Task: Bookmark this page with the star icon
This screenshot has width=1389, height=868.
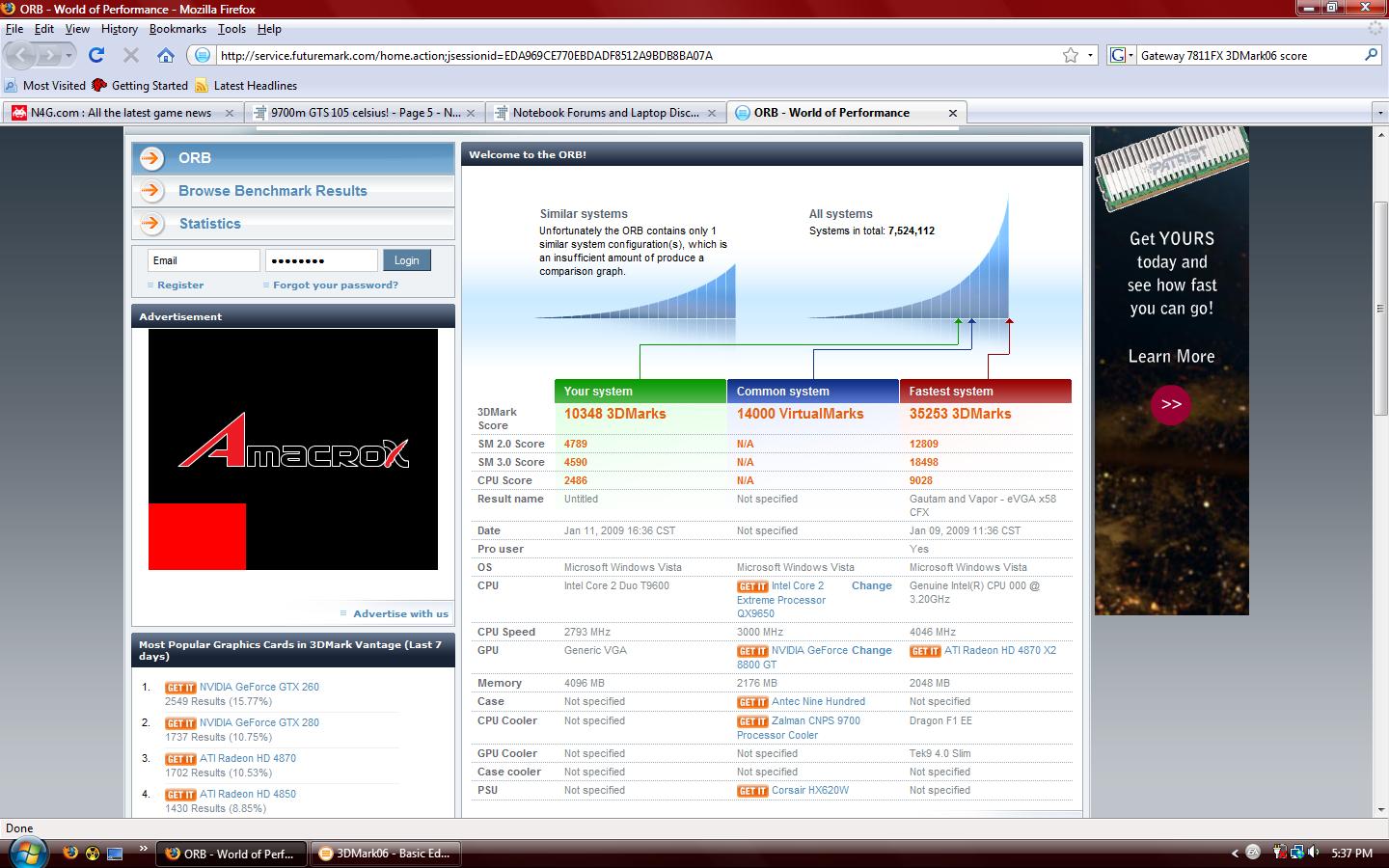Action: (x=1071, y=55)
